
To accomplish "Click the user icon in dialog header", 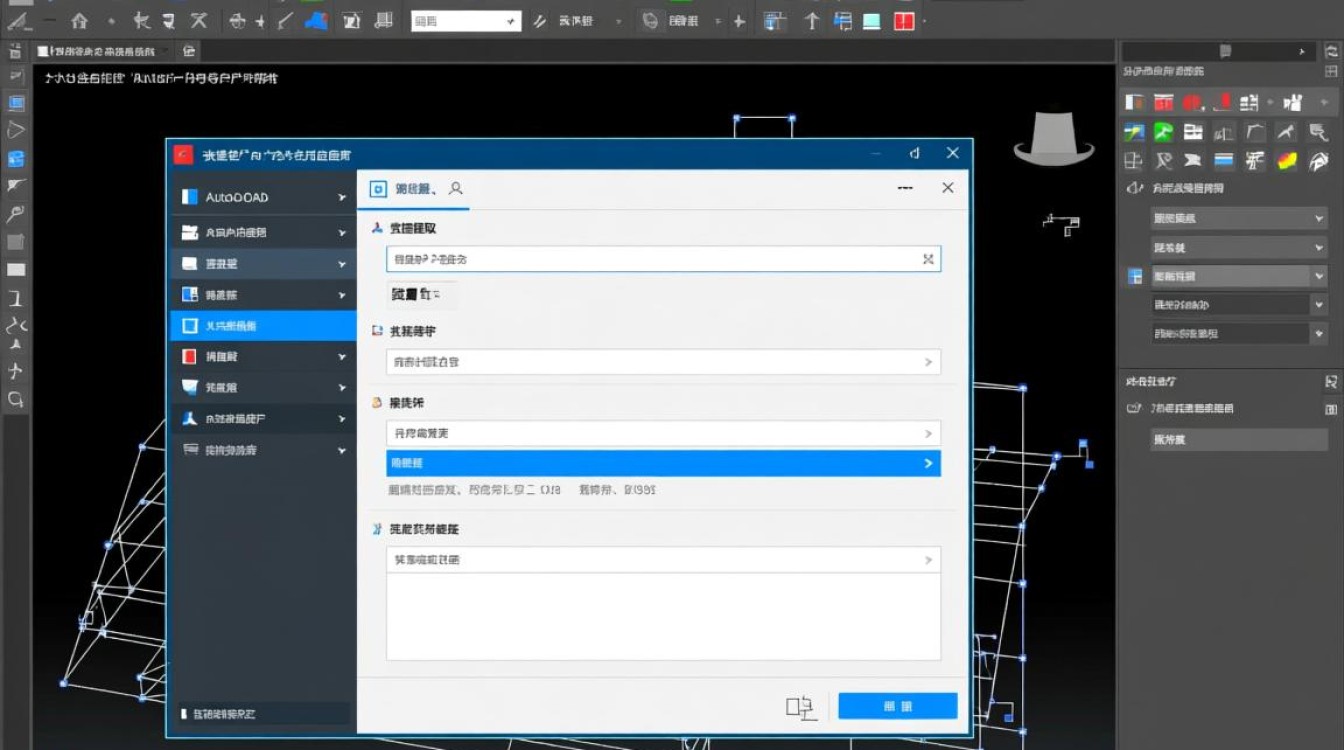I will [456, 188].
